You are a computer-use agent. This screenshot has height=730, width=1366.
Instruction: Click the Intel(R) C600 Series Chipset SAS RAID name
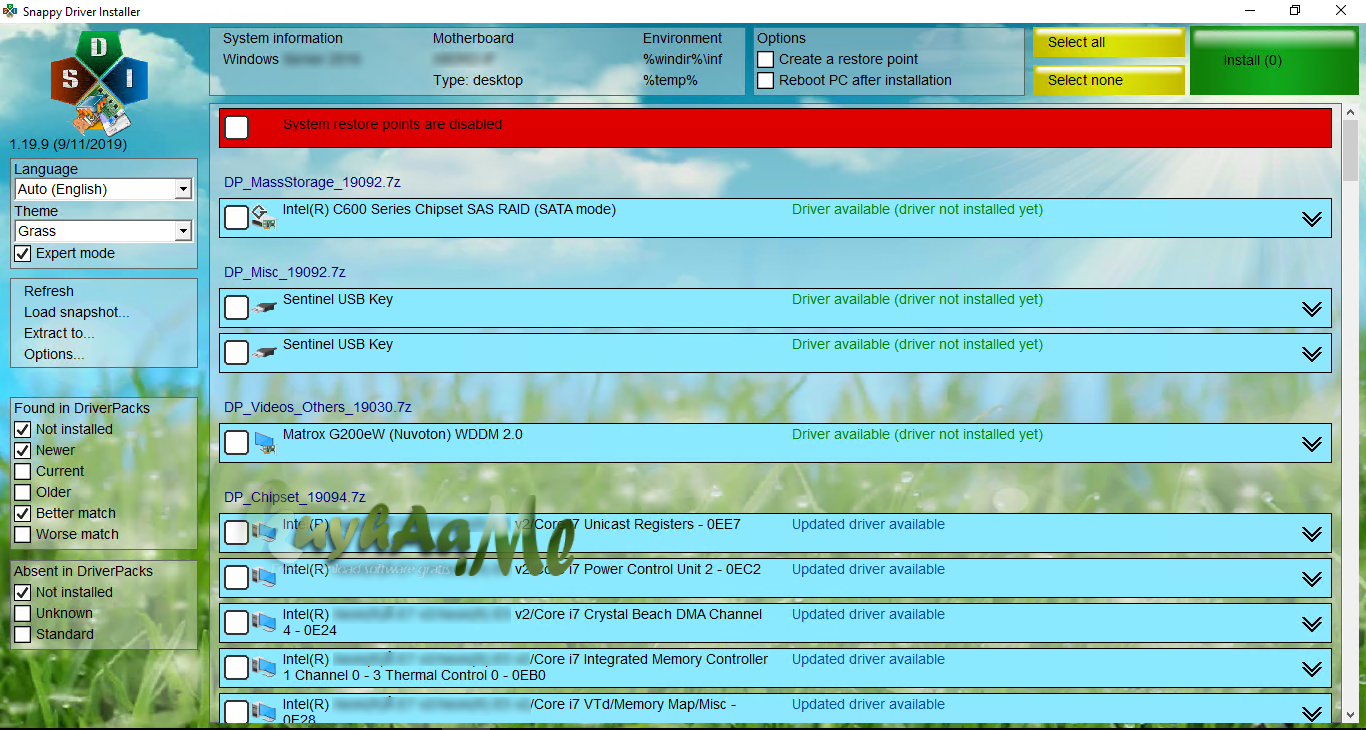(x=449, y=209)
